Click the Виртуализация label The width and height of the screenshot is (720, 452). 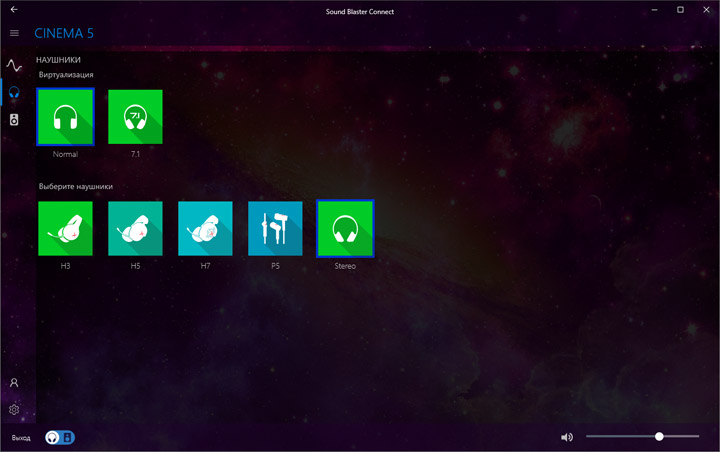66,74
